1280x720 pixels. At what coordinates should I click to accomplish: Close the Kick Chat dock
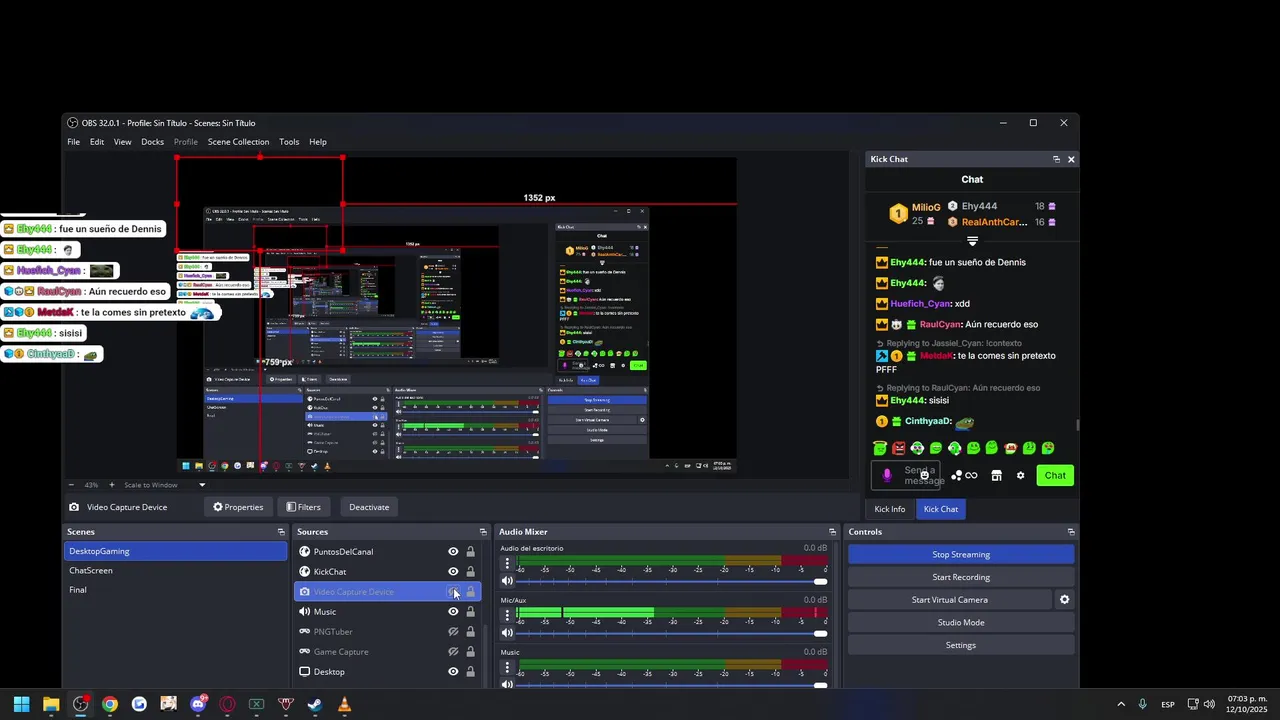[1071, 159]
